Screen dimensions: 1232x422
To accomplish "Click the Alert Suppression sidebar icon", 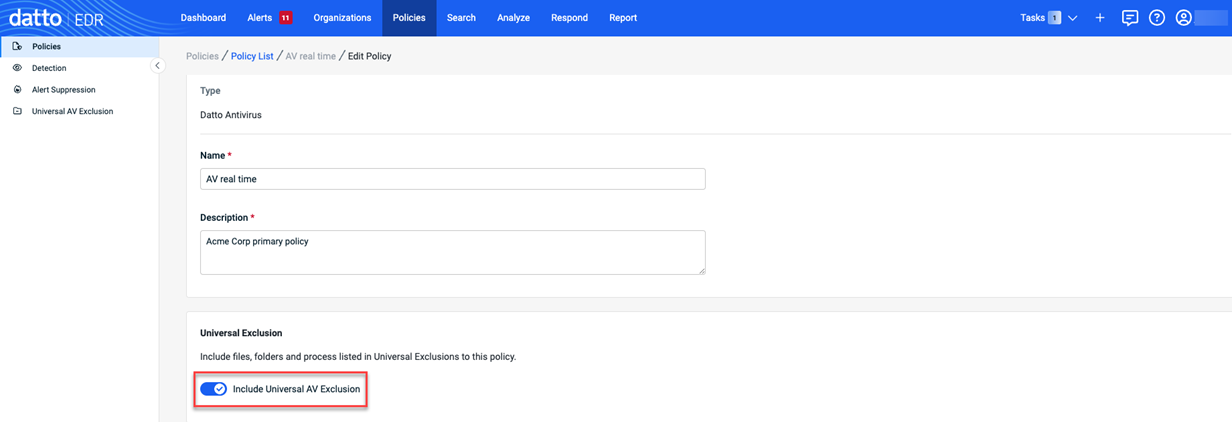I will click(17, 90).
